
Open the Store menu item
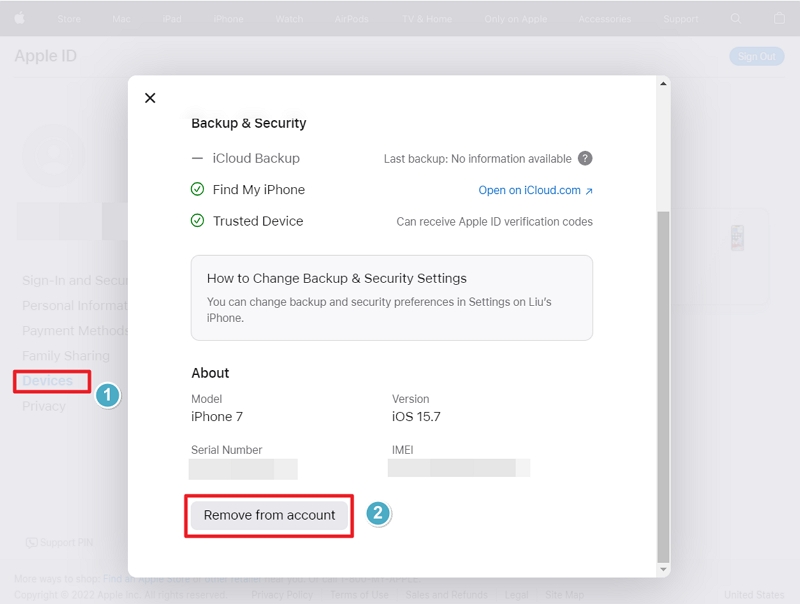coord(69,19)
